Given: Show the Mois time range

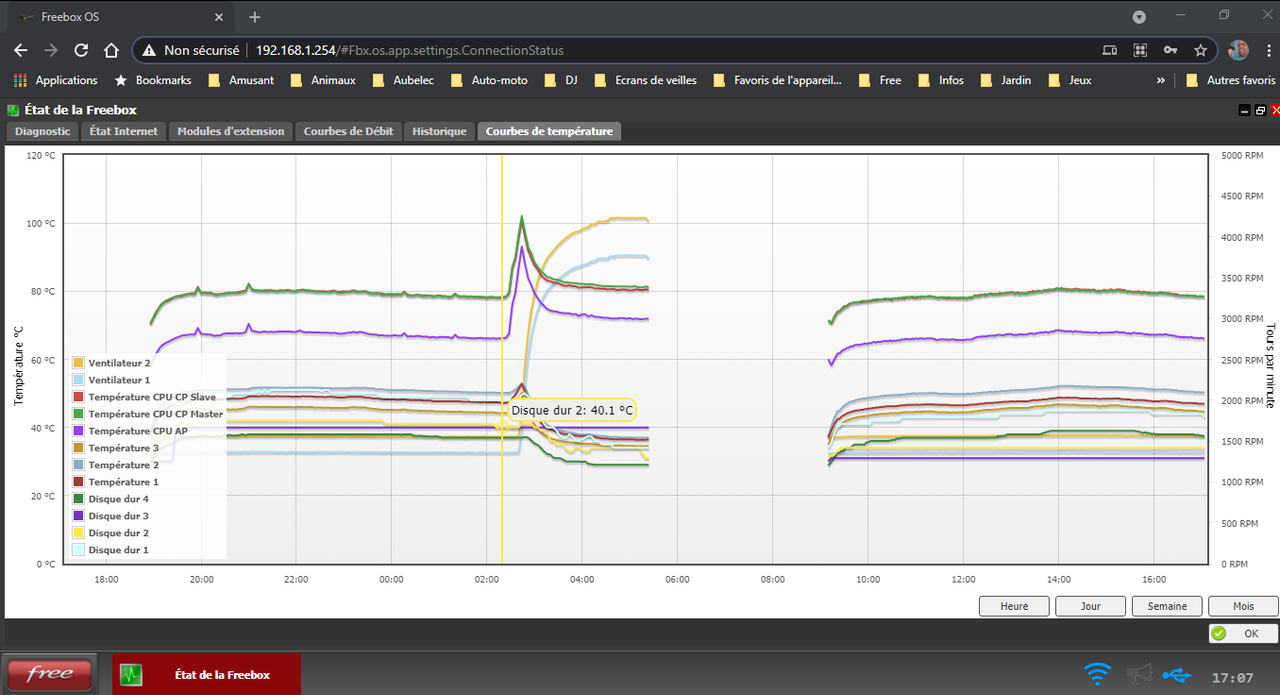Looking at the screenshot, I should (x=1244, y=606).
